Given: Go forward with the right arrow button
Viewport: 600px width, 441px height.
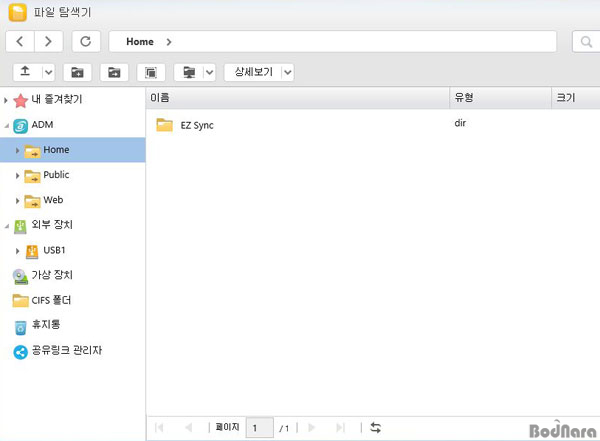Looking at the screenshot, I should coord(48,41).
